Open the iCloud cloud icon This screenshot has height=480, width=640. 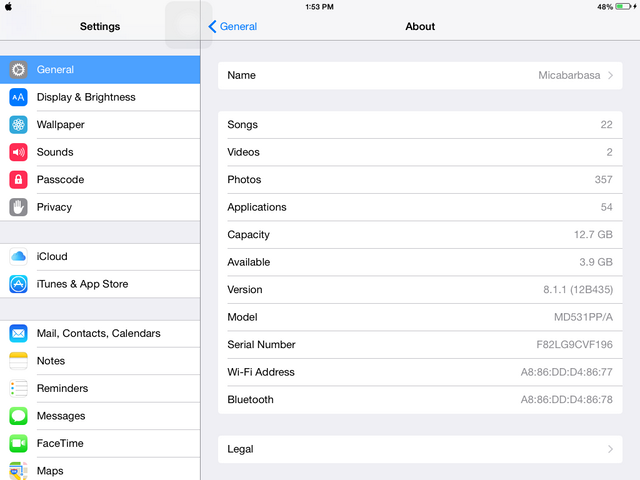pos(18,257)
